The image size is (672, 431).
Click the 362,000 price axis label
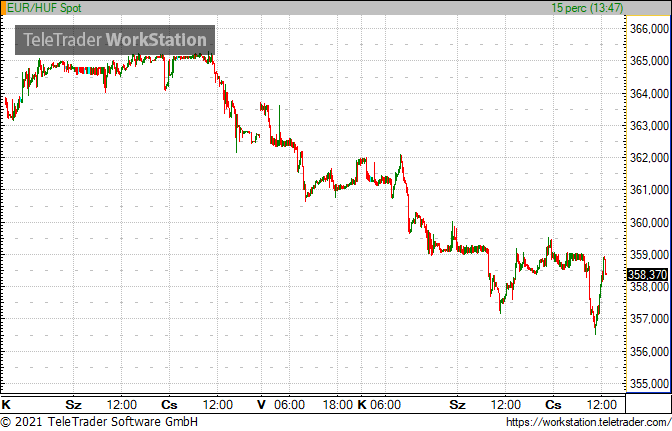(x=649, y=158)
